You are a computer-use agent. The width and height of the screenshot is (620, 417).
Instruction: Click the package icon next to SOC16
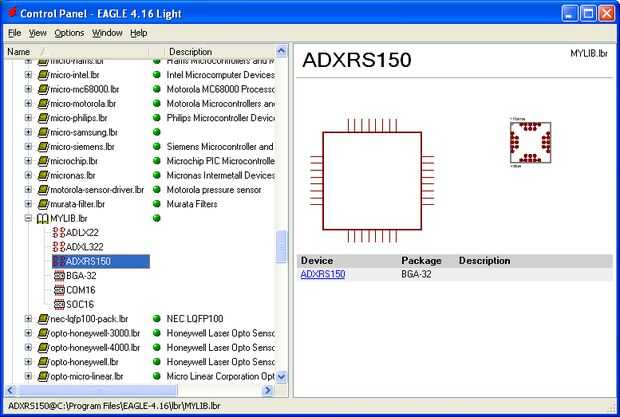coord(59,304)
